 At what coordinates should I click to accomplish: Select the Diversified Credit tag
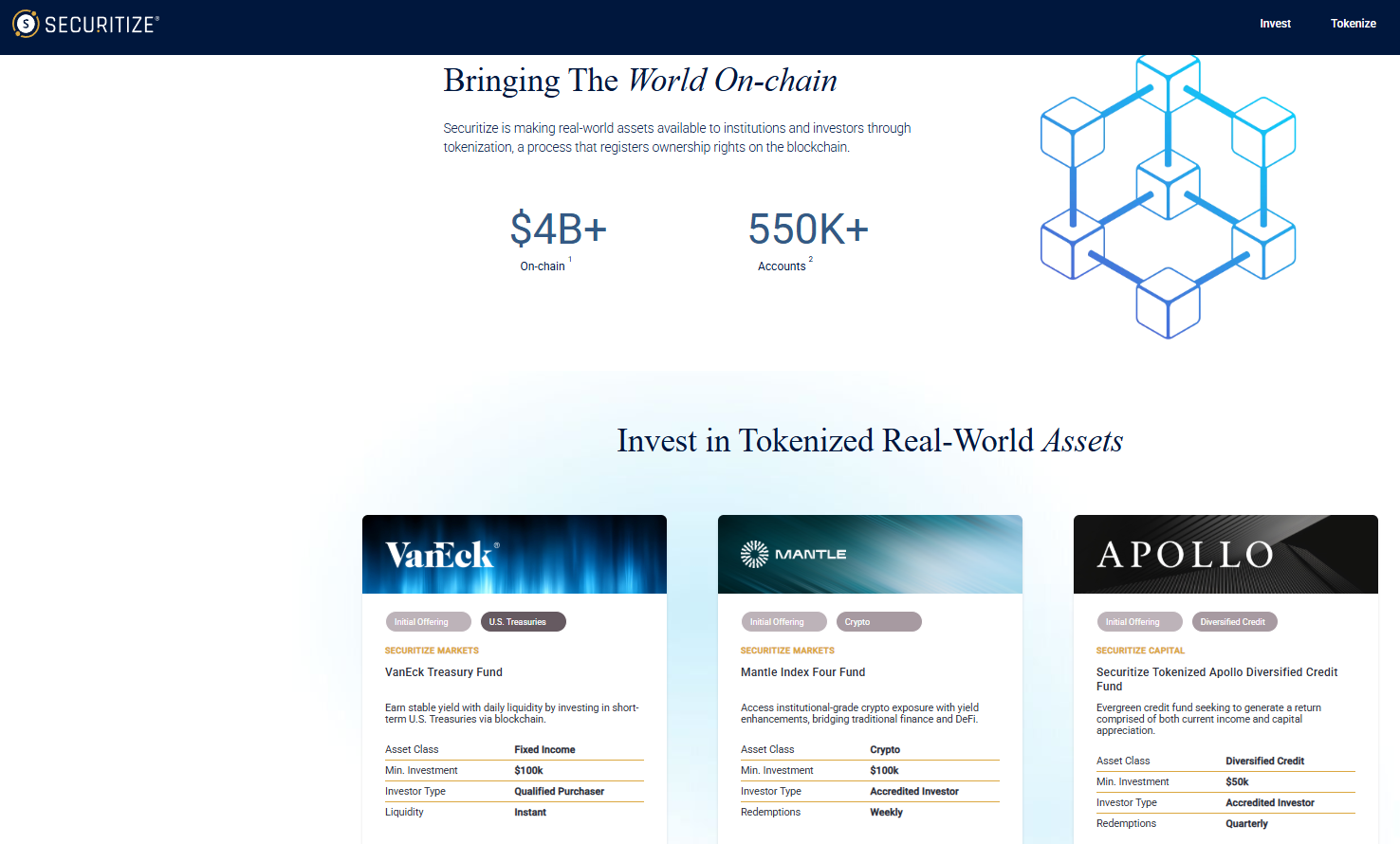click(1235, 622)
